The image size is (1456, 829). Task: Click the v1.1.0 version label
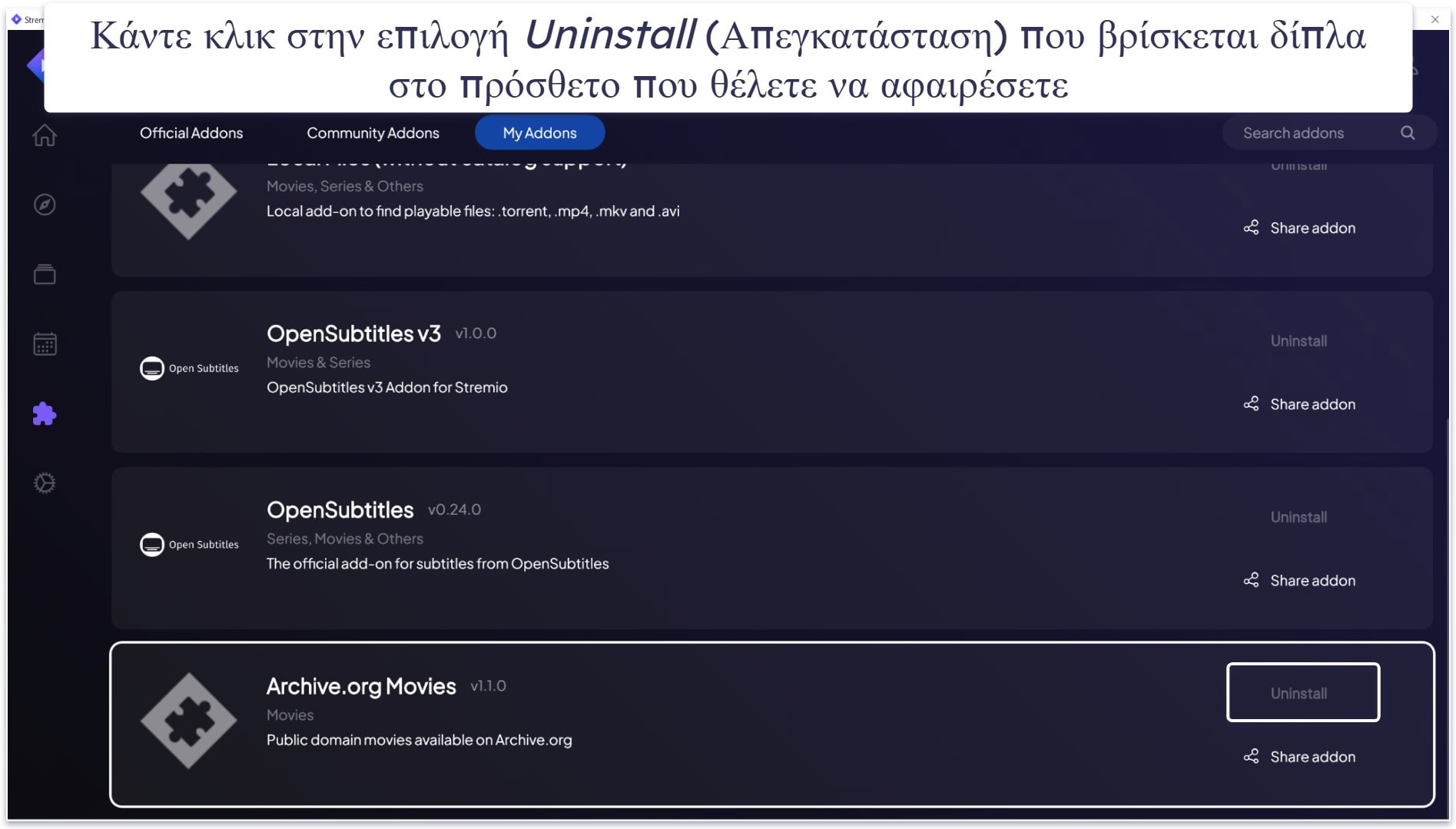click(488, 686)
